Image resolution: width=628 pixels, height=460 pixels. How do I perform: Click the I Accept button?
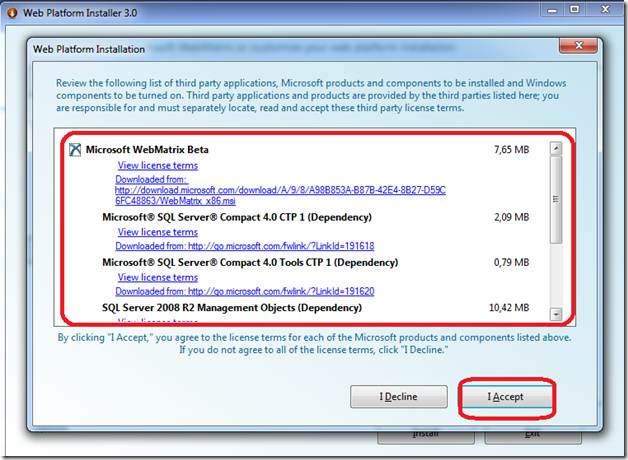(507, 397)
